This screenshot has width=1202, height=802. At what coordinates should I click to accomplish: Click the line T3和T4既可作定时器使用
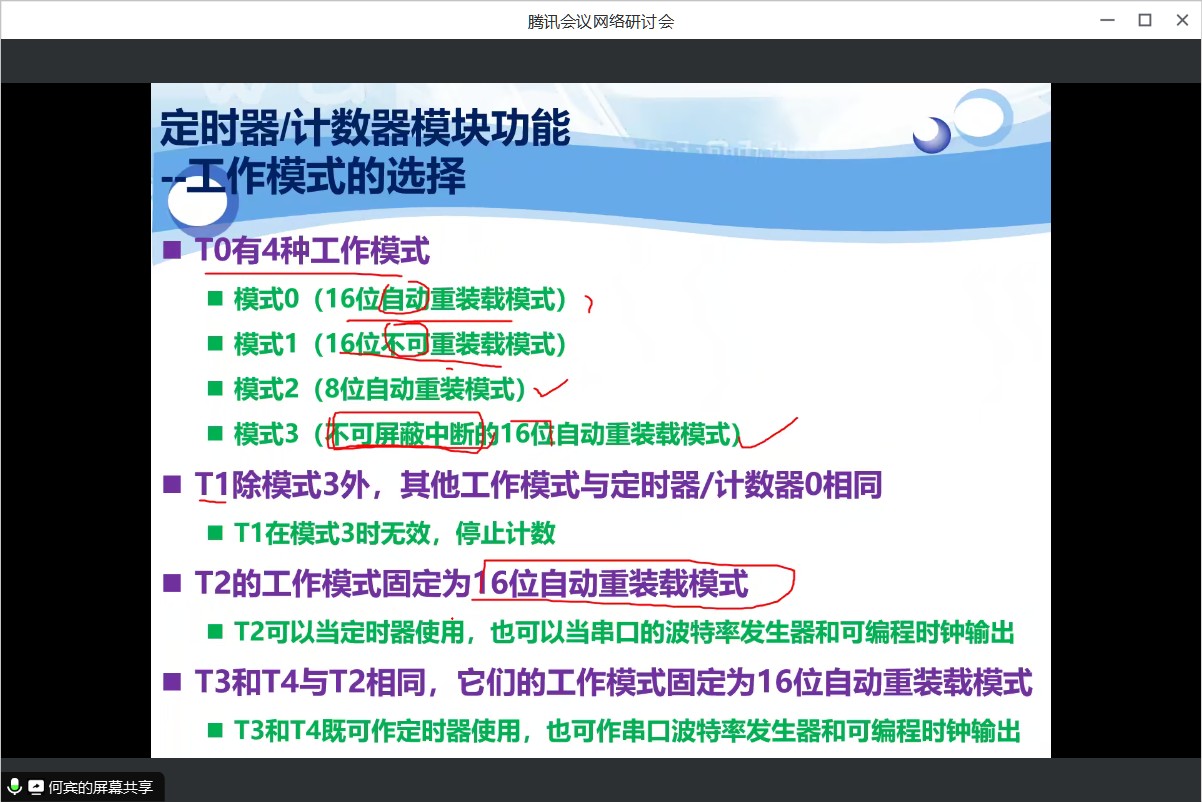point(628,731)
